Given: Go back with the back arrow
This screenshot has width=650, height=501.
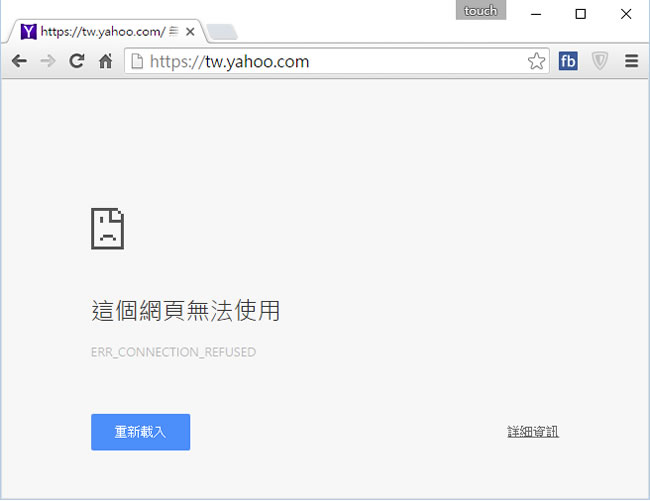Looking at the screenshot, I should pyautogui.click(x=19, y=61).
